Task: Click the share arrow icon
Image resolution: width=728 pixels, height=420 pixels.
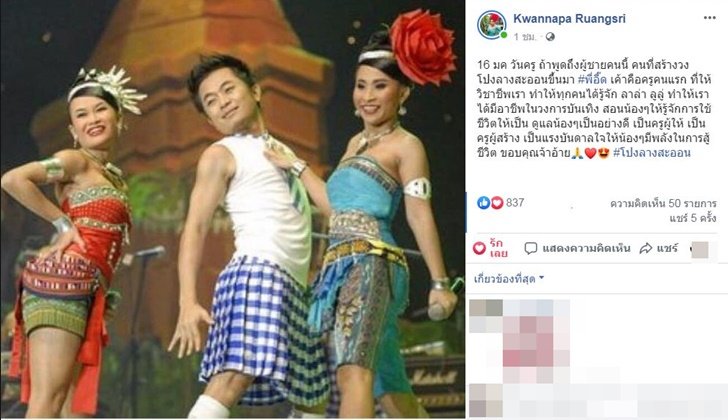Action: pos(646,249)
